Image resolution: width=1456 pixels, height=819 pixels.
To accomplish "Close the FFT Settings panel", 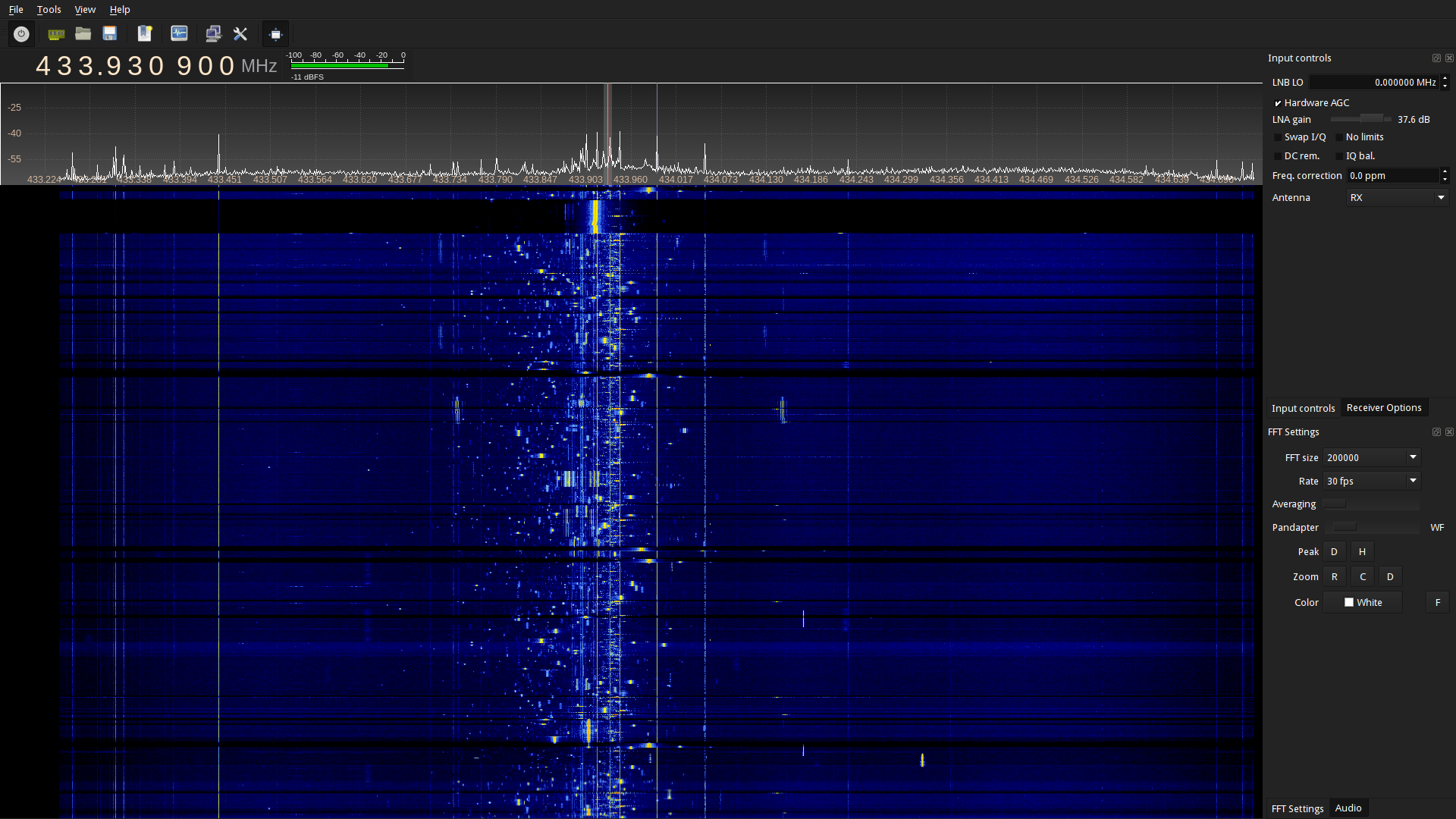I will (1449, 432).
